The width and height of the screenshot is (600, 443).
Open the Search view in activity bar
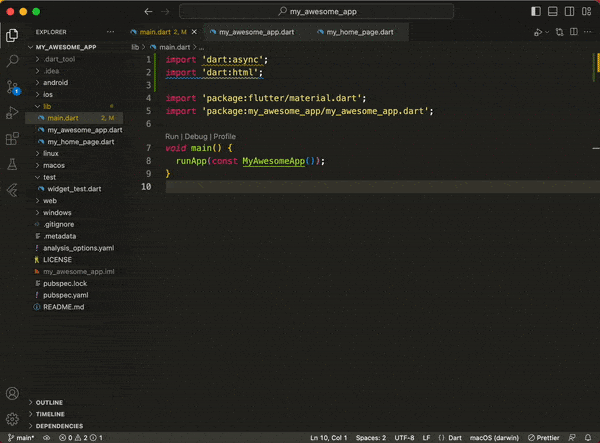click(12, 60)
